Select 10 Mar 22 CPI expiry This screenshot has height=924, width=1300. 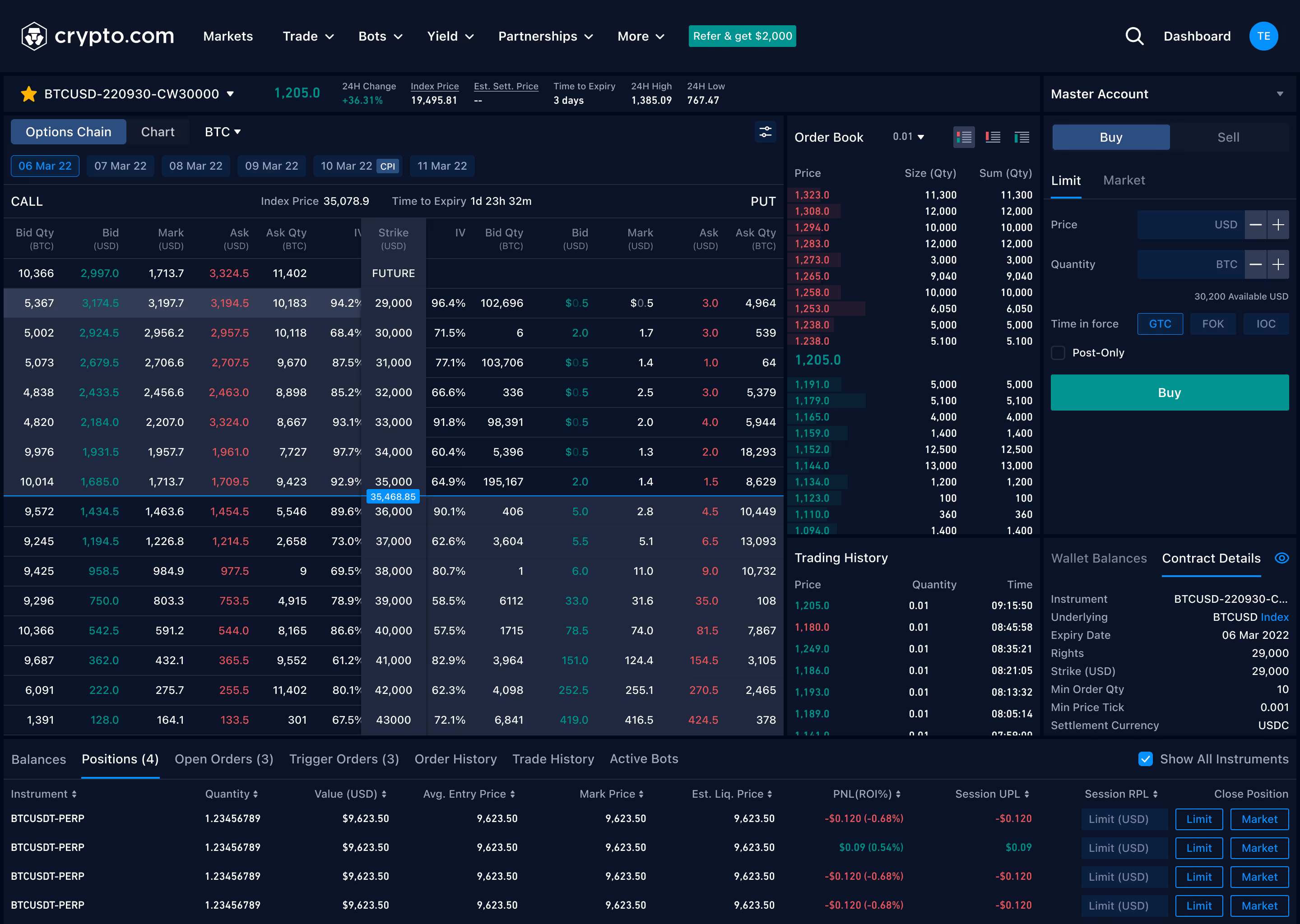(x=358, y=166)
